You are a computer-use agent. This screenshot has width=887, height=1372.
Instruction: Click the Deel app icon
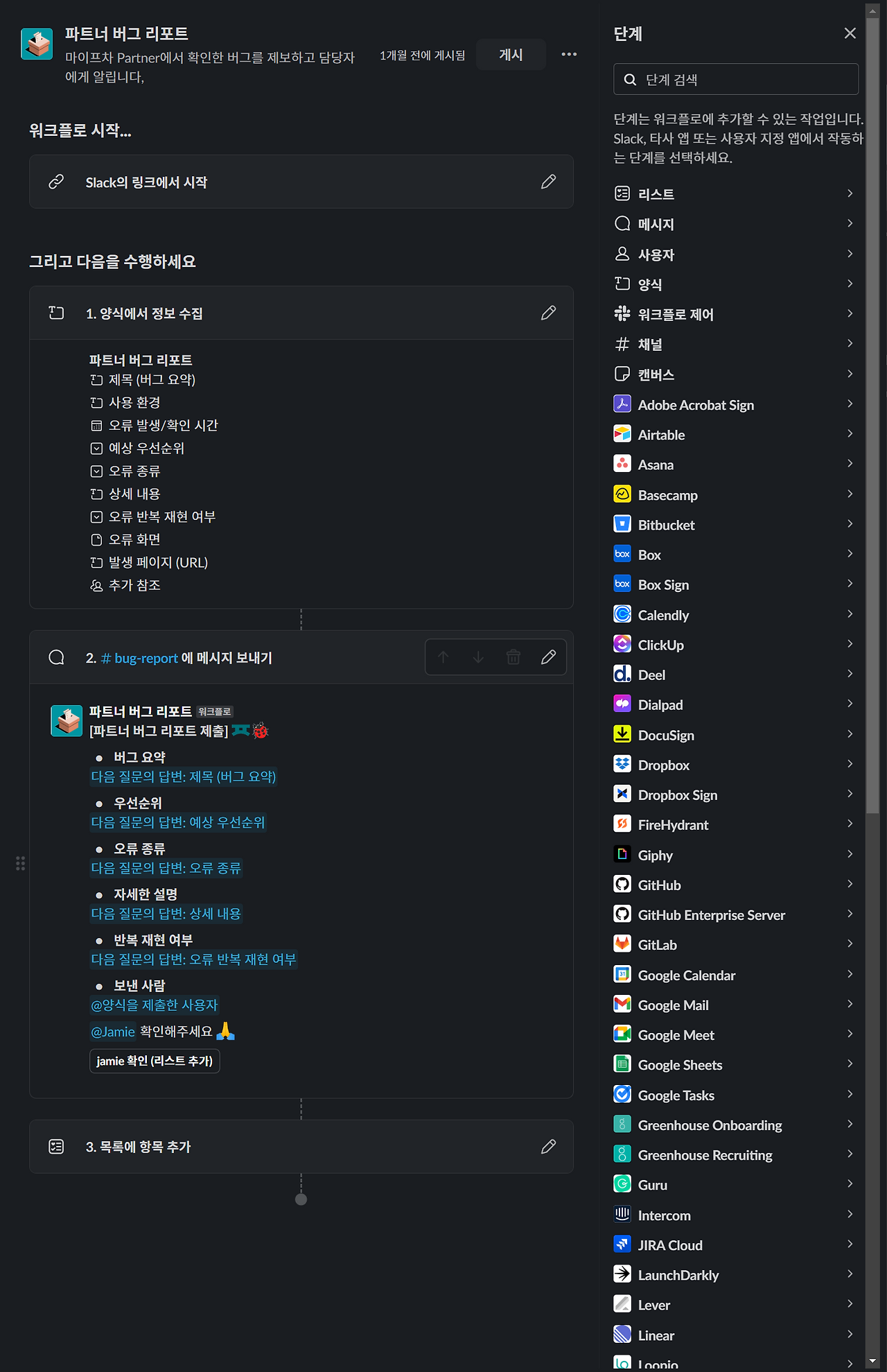[622, 674]
